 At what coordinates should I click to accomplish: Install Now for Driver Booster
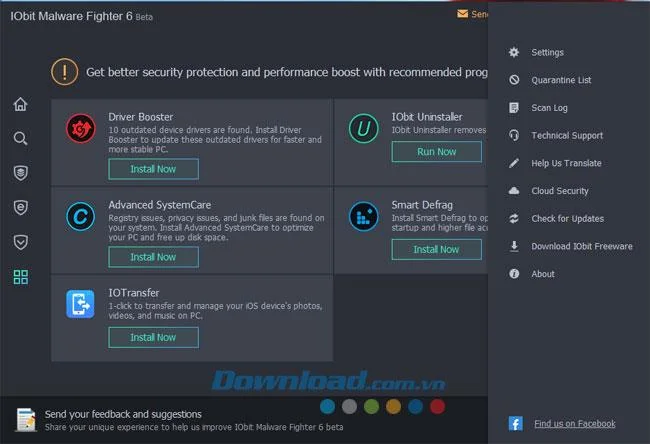tap(153, 169)
